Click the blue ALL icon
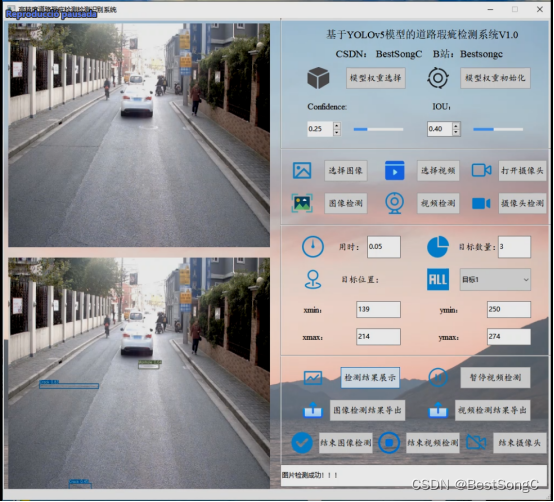This screenshot has height=502, width=554. (x=438, y=279)
